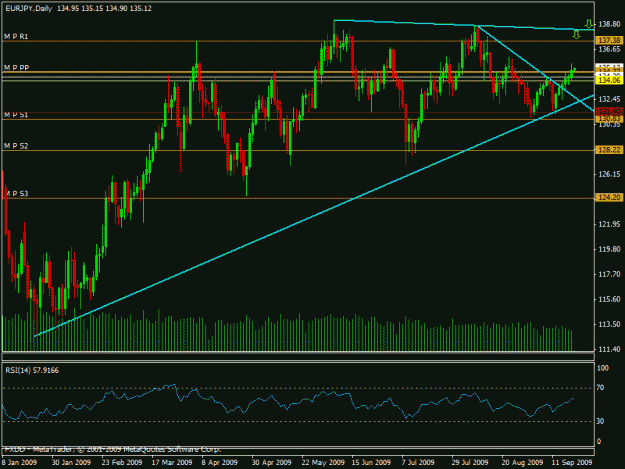Image resolution: width=625 pixels, height=469 pixels.
Task: Click the RSI scale value 70
Action: coord(600,387)
